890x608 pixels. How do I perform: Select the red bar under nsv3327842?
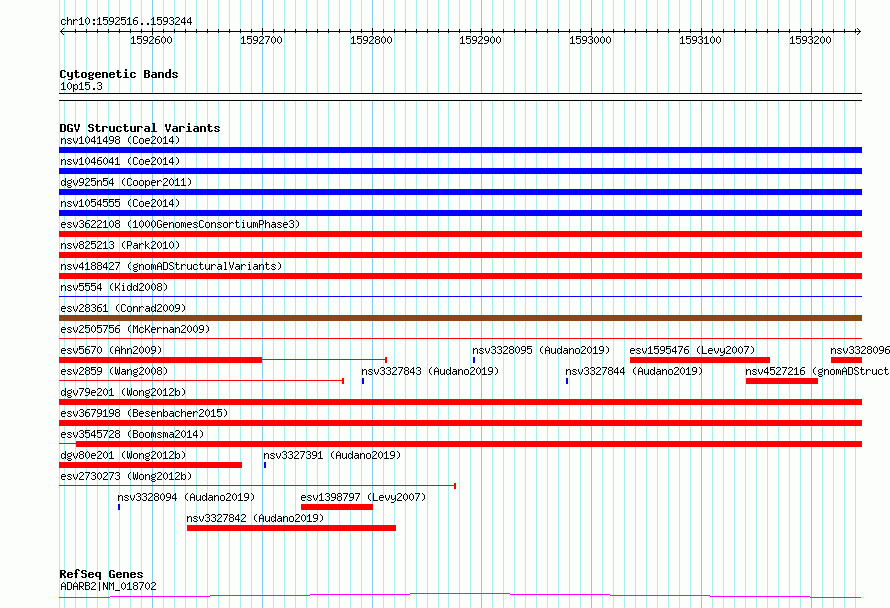point(291,528)
